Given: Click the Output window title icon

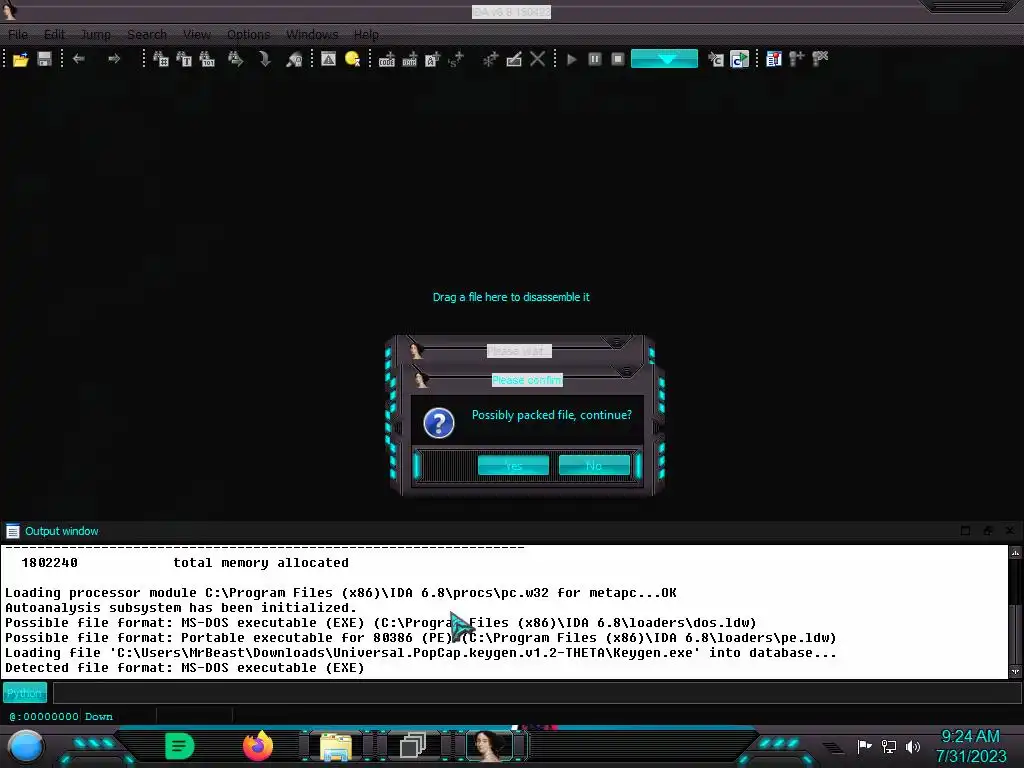Looking at the screenshot, I should click(12, 531).
